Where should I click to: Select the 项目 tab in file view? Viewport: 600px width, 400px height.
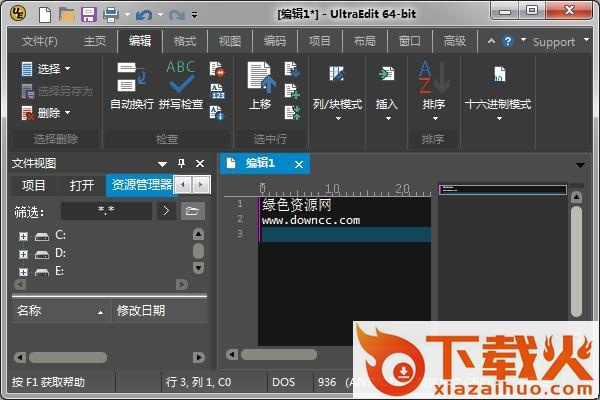pos(34,185)
